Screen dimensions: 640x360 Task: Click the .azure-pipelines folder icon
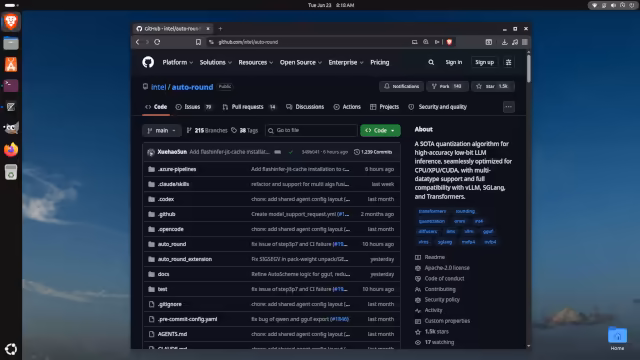tap(151, 169)
